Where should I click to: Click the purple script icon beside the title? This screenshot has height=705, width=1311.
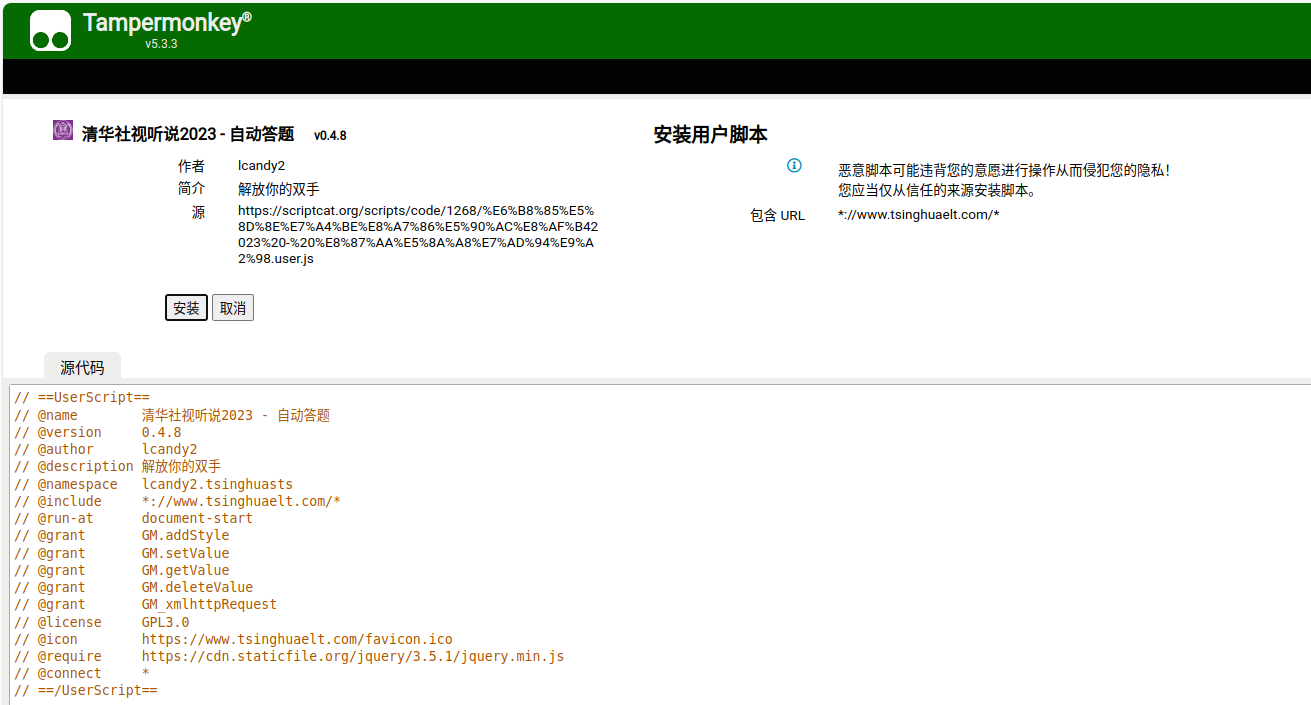[x=63, y=130]
